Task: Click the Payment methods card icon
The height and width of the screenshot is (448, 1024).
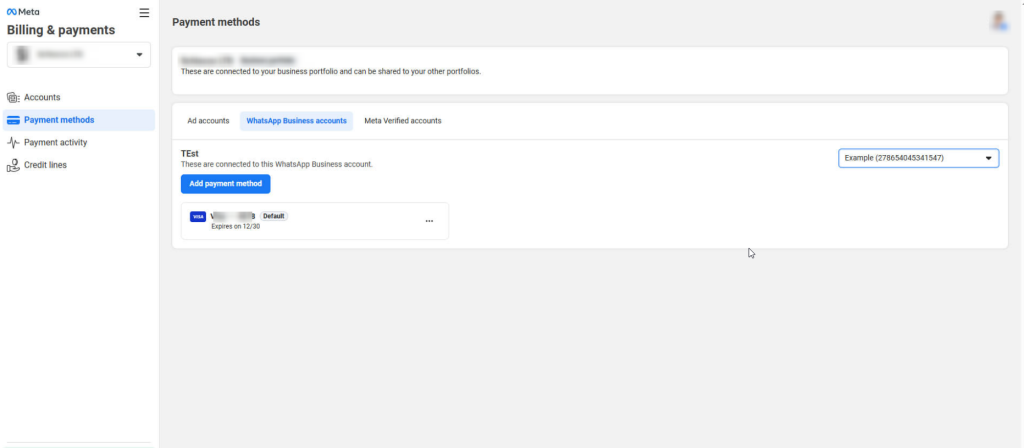Action: point(13,120)
